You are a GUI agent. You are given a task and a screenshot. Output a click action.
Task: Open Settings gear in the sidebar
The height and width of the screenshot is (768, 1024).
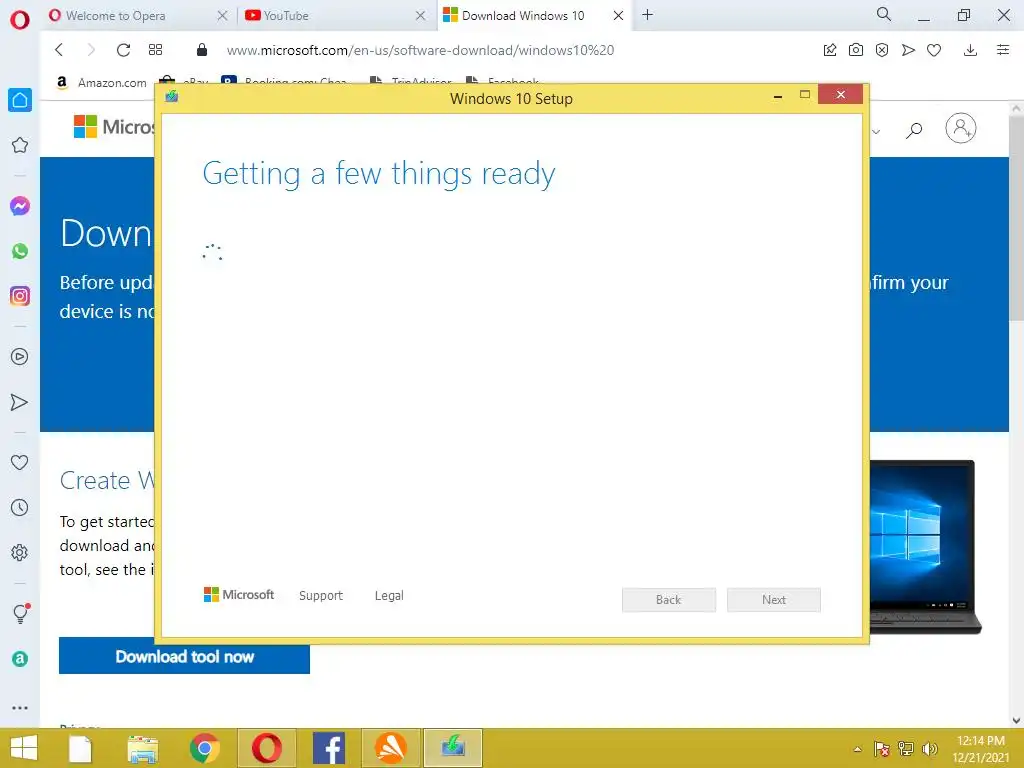(x=20, y=552)
